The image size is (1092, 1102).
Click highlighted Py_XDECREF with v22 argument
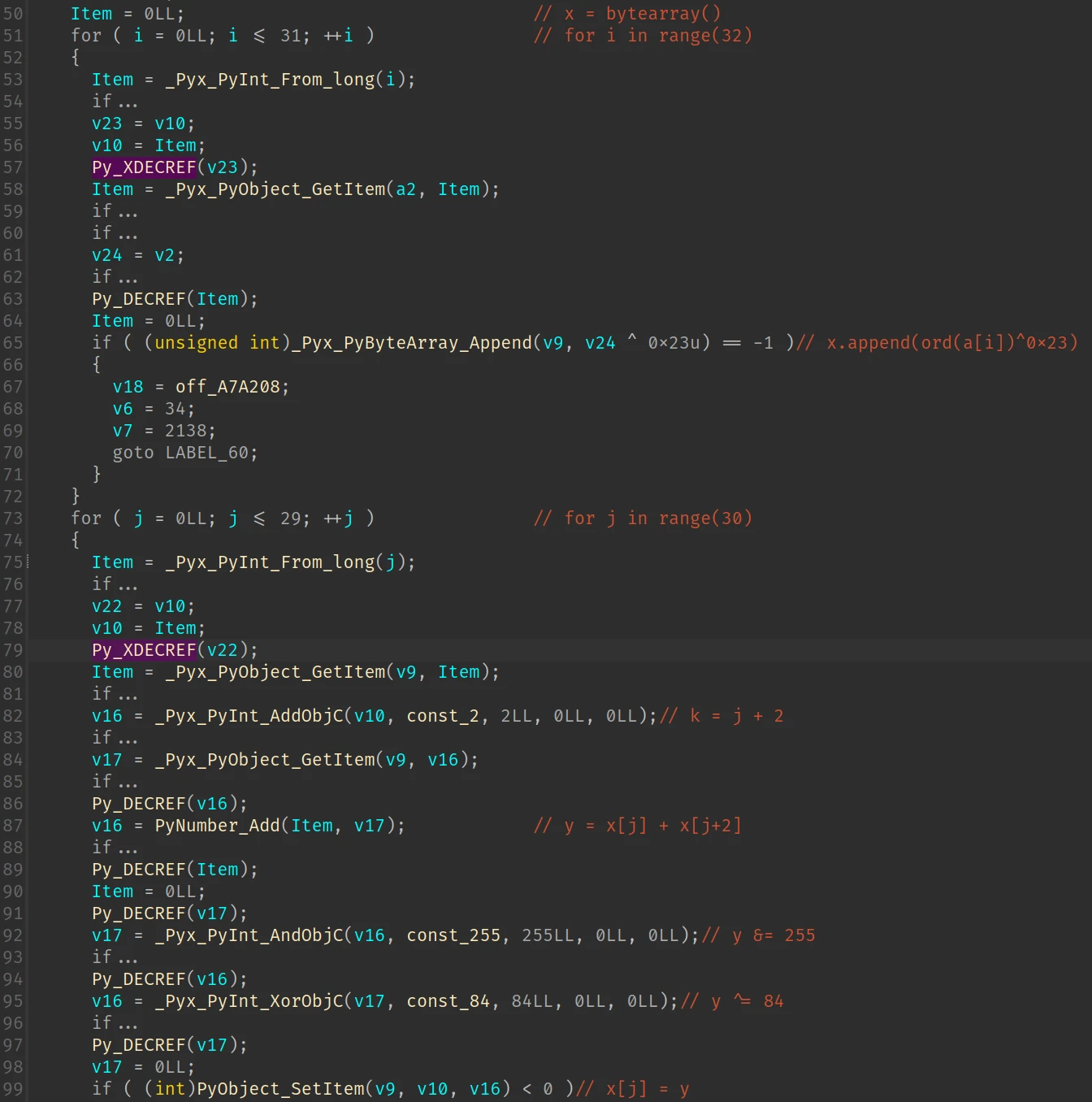coord(144,650)
